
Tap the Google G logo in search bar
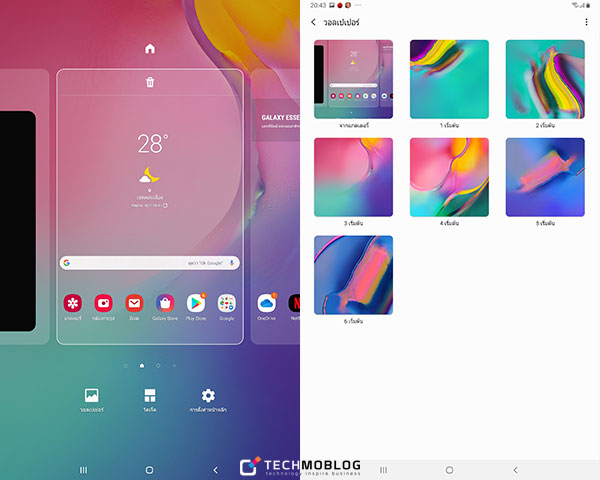pos(67,263)
